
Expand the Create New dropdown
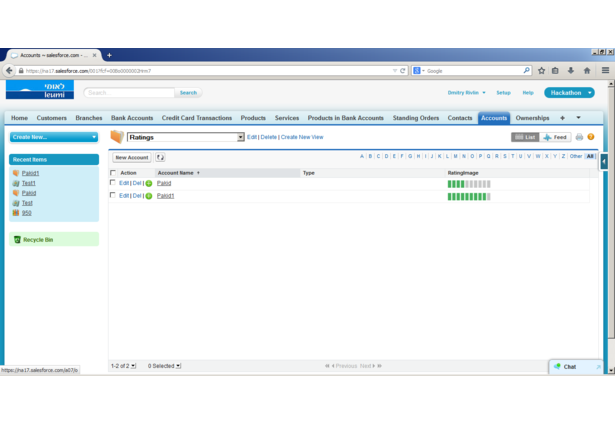click(54, 137)
